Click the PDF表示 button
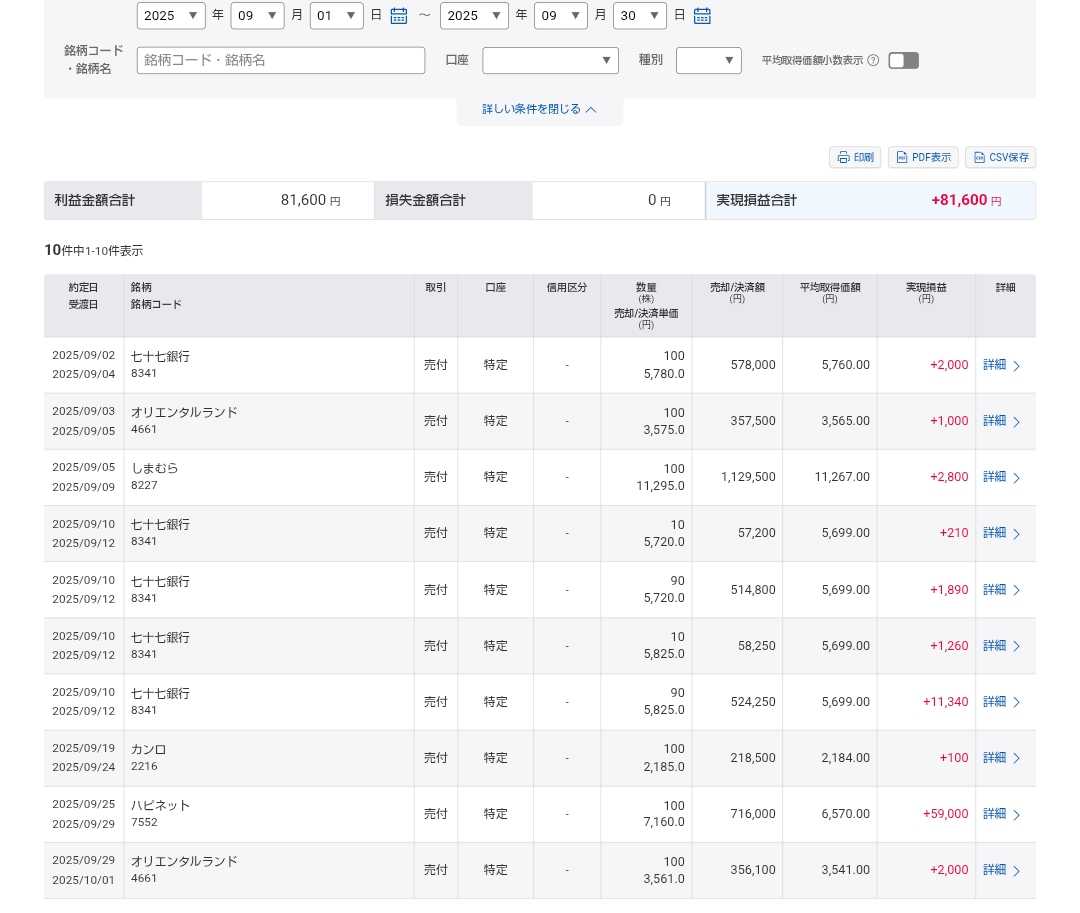 coord(923,158)
